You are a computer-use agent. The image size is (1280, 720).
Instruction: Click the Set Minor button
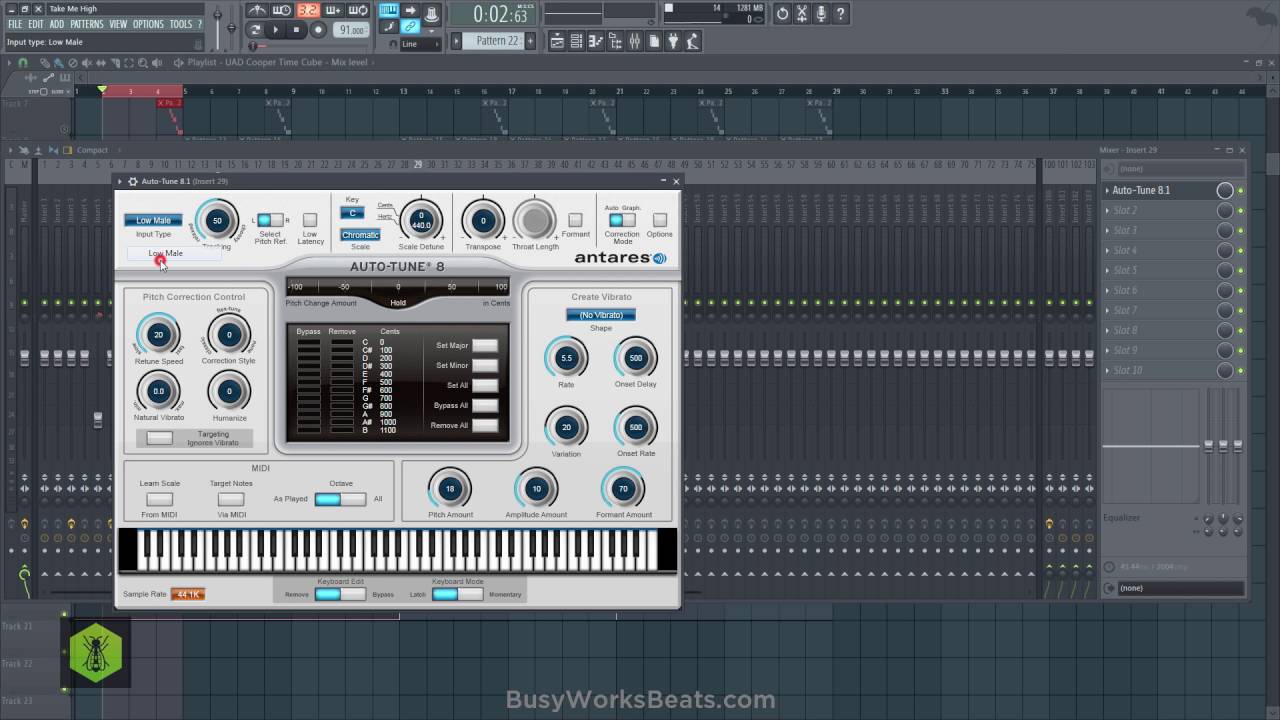485,365
